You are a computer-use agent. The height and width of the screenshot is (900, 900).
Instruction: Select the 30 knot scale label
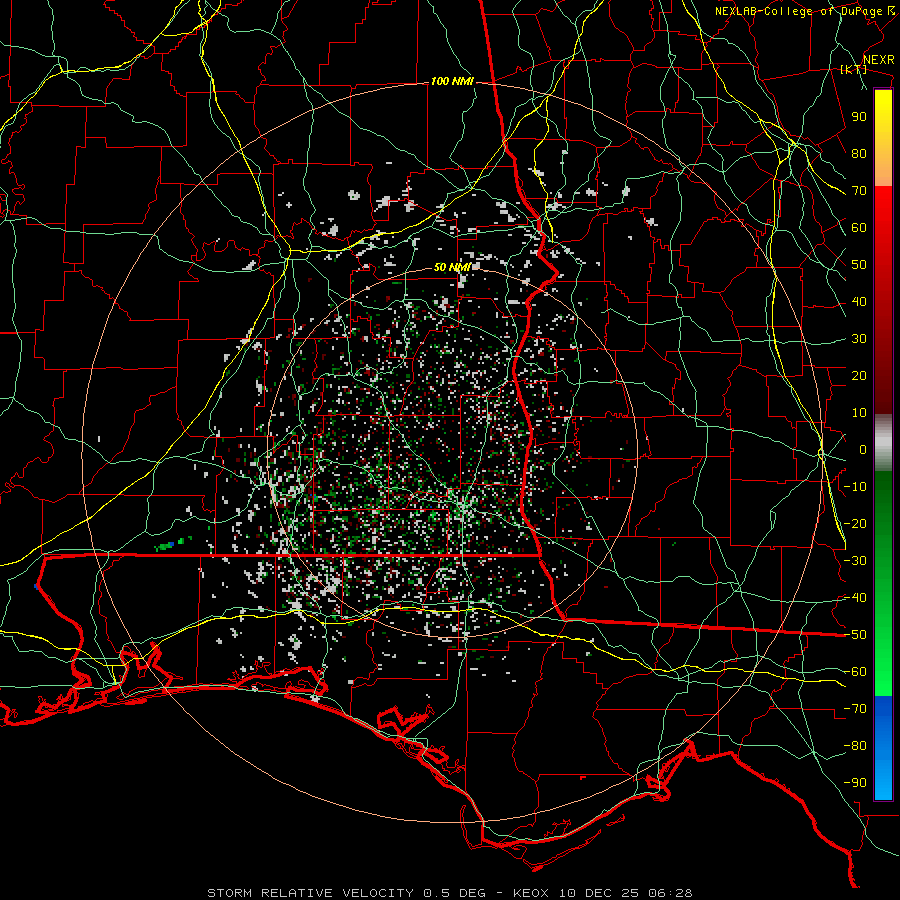(x=859, y=339)
